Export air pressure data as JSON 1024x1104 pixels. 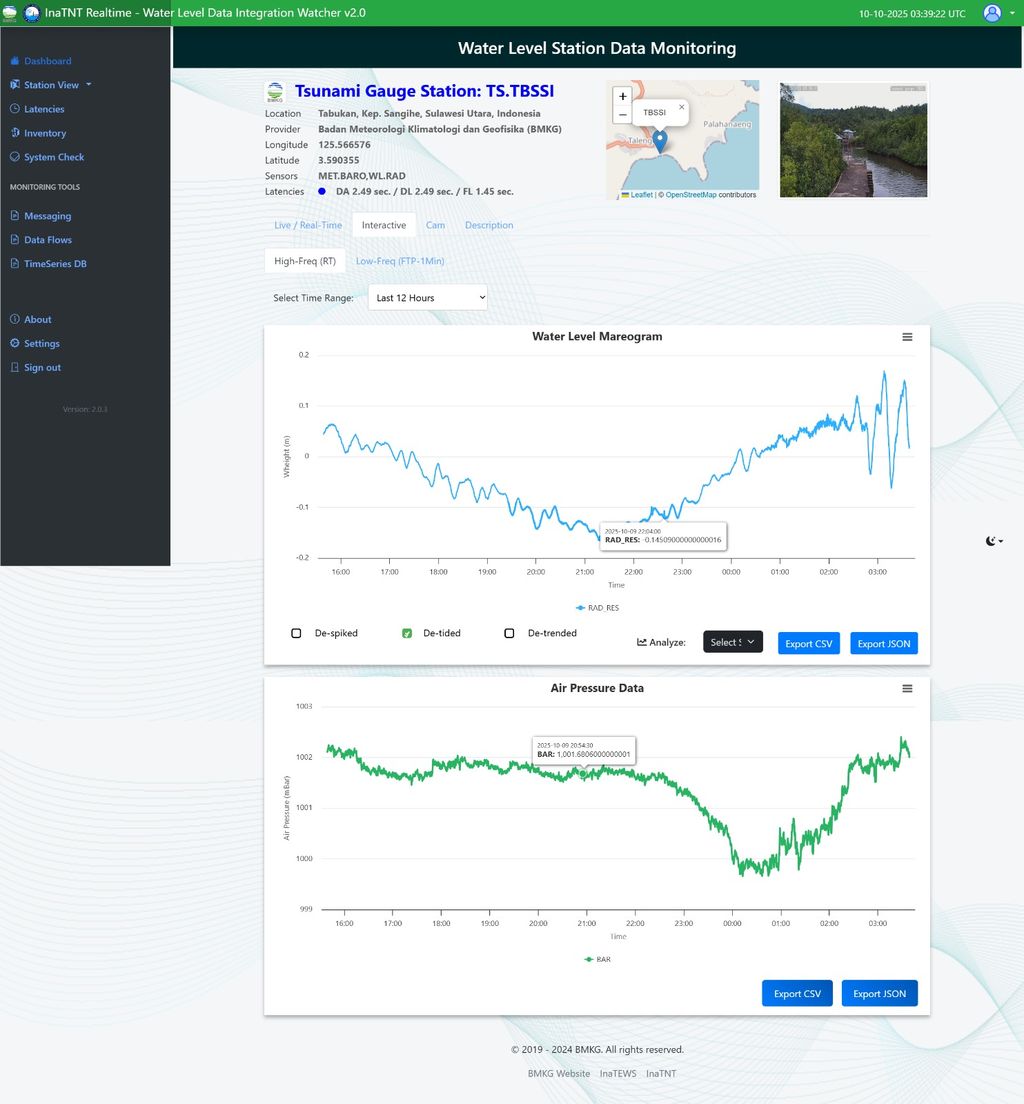tap(880, 994)
